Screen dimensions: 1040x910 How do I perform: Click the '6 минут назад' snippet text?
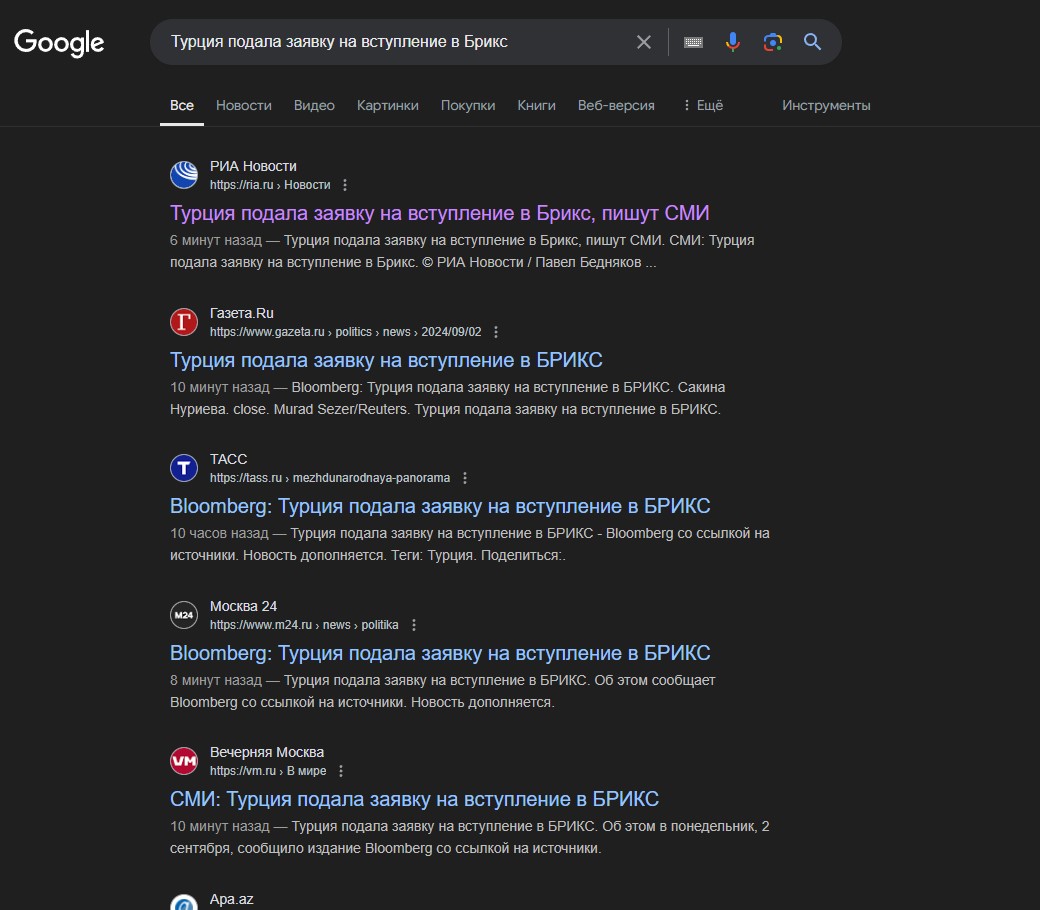216,240
